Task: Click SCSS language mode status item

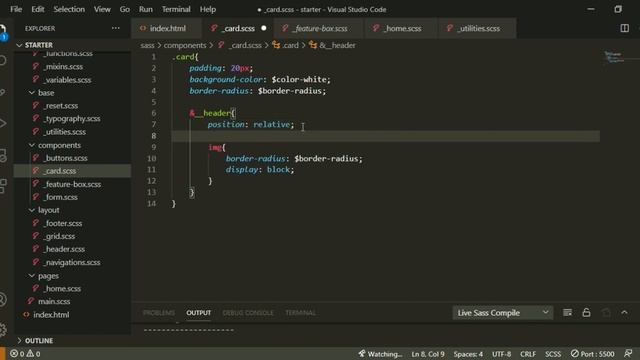Action: (553, 354)
